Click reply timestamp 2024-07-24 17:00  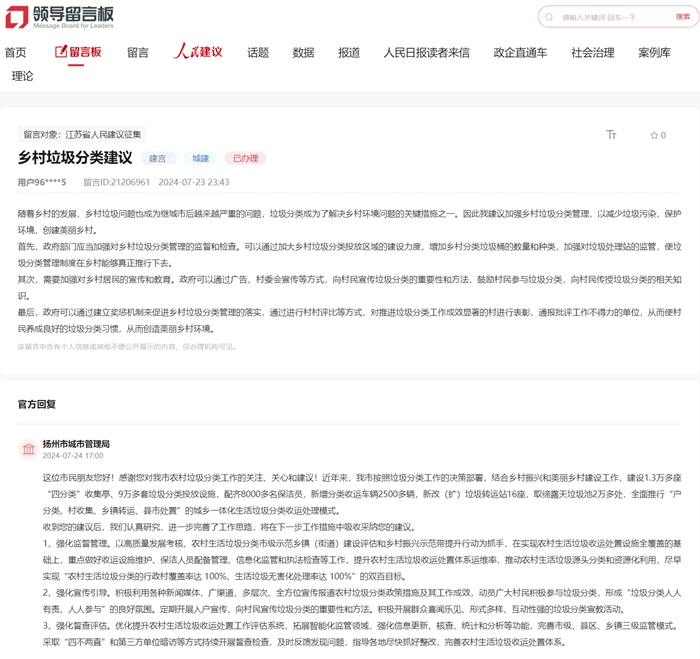(x=73, y=455)
